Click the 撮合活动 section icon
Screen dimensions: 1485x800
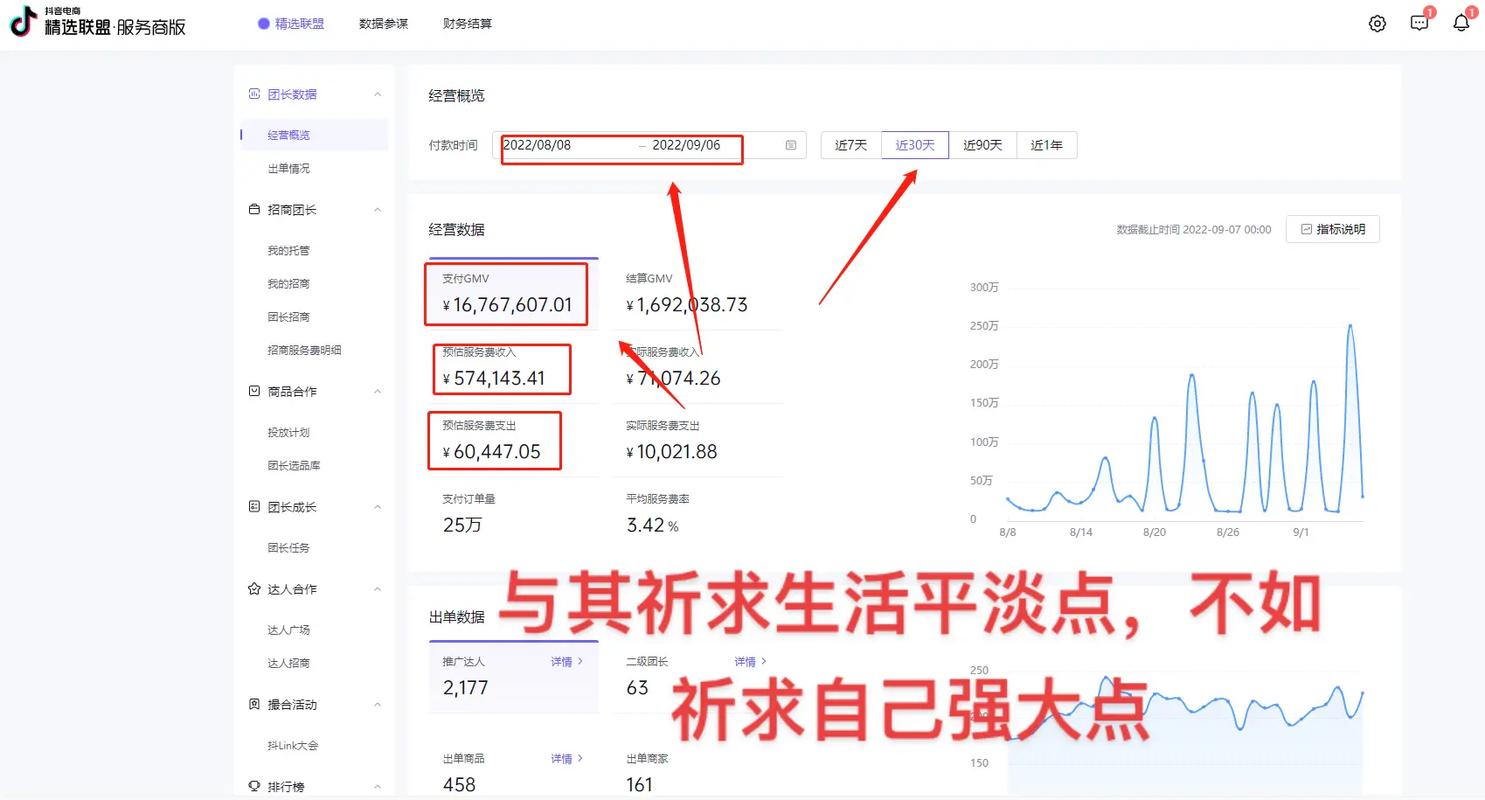click(x=254, y=704)
